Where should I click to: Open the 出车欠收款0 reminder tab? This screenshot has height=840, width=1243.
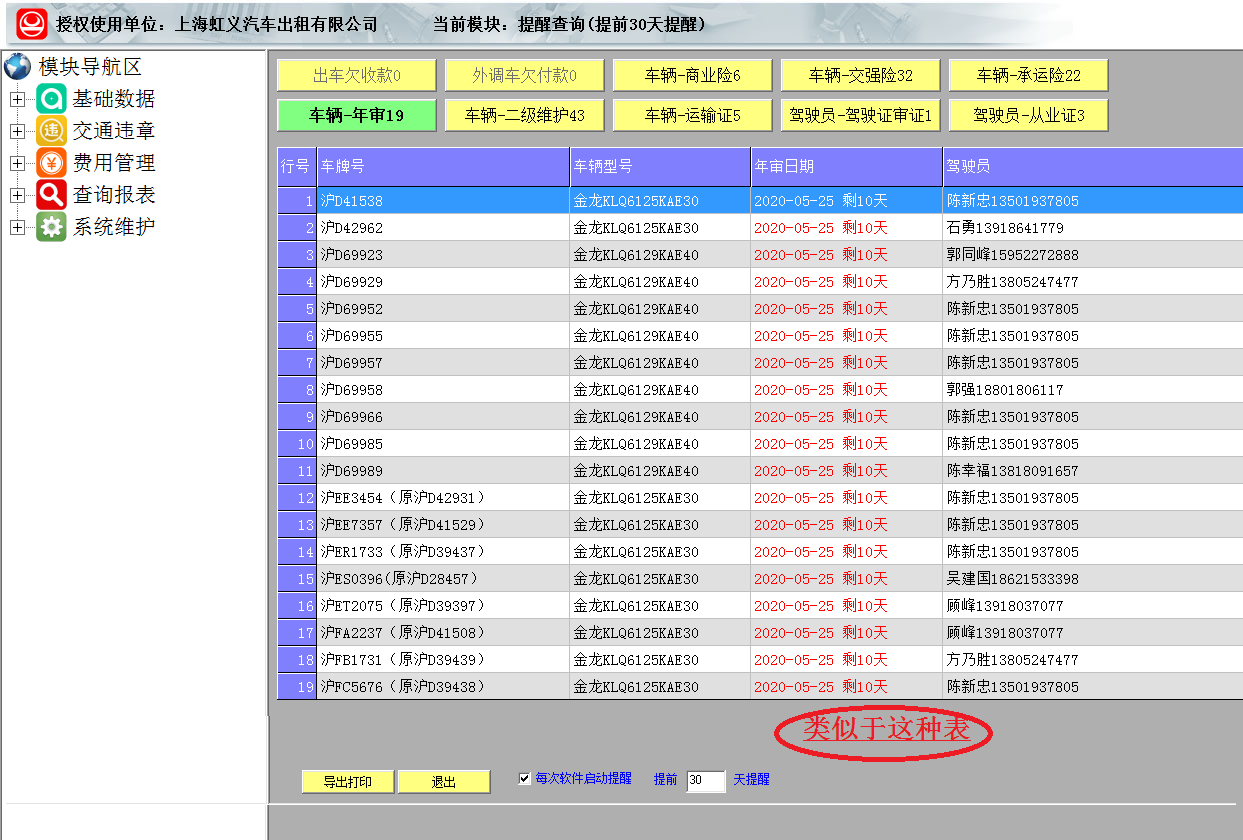357,76
